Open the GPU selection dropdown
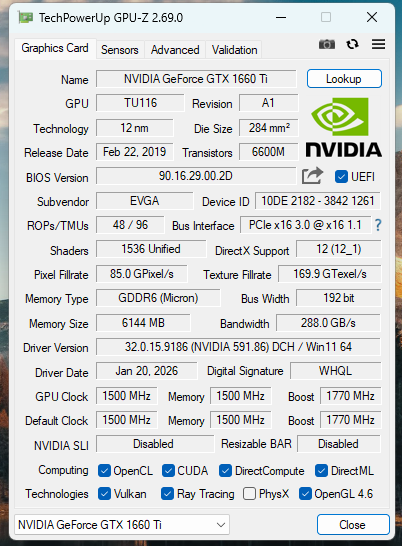 tap(122, 524)
